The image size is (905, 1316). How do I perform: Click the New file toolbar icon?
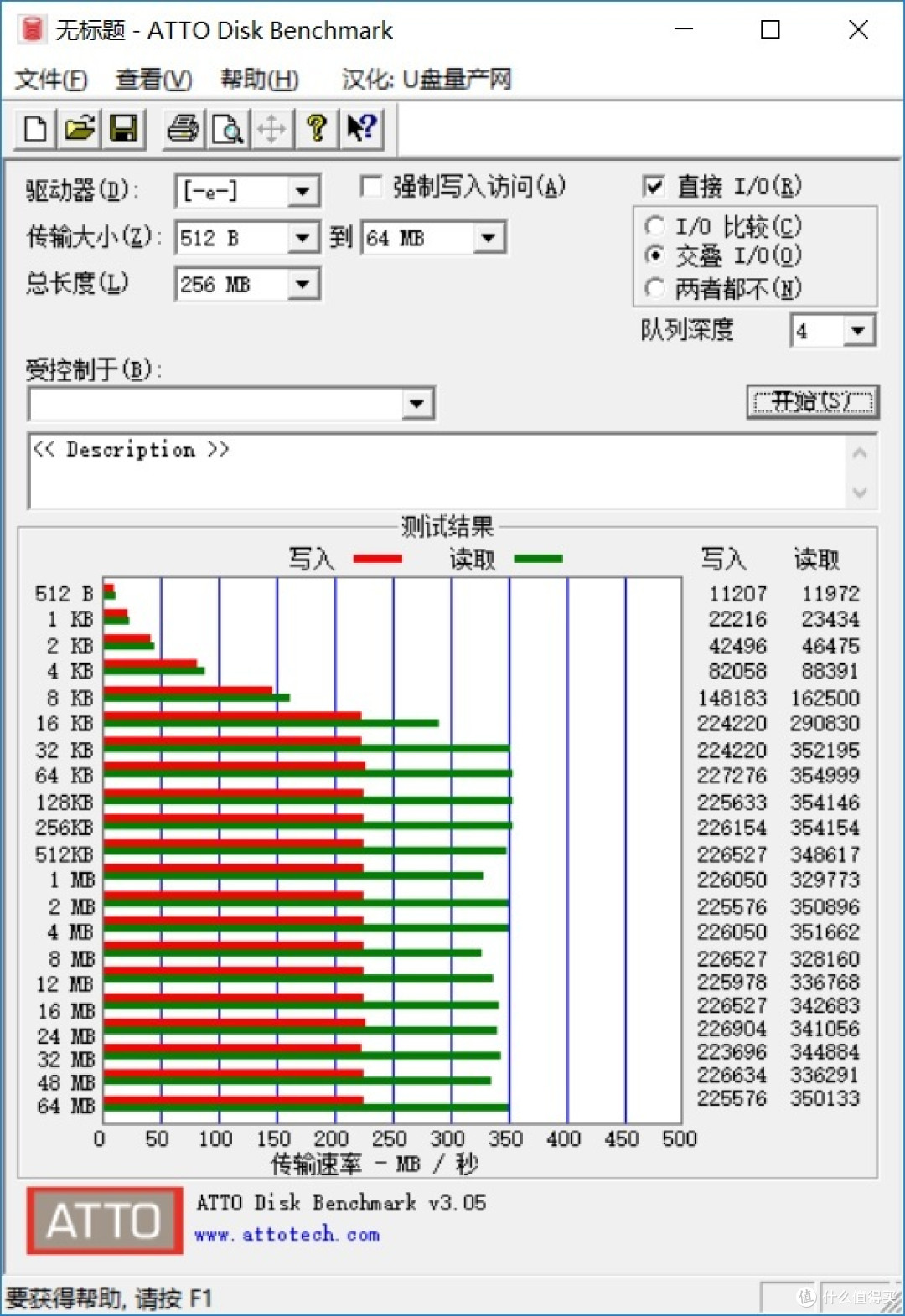click(36, 130)
